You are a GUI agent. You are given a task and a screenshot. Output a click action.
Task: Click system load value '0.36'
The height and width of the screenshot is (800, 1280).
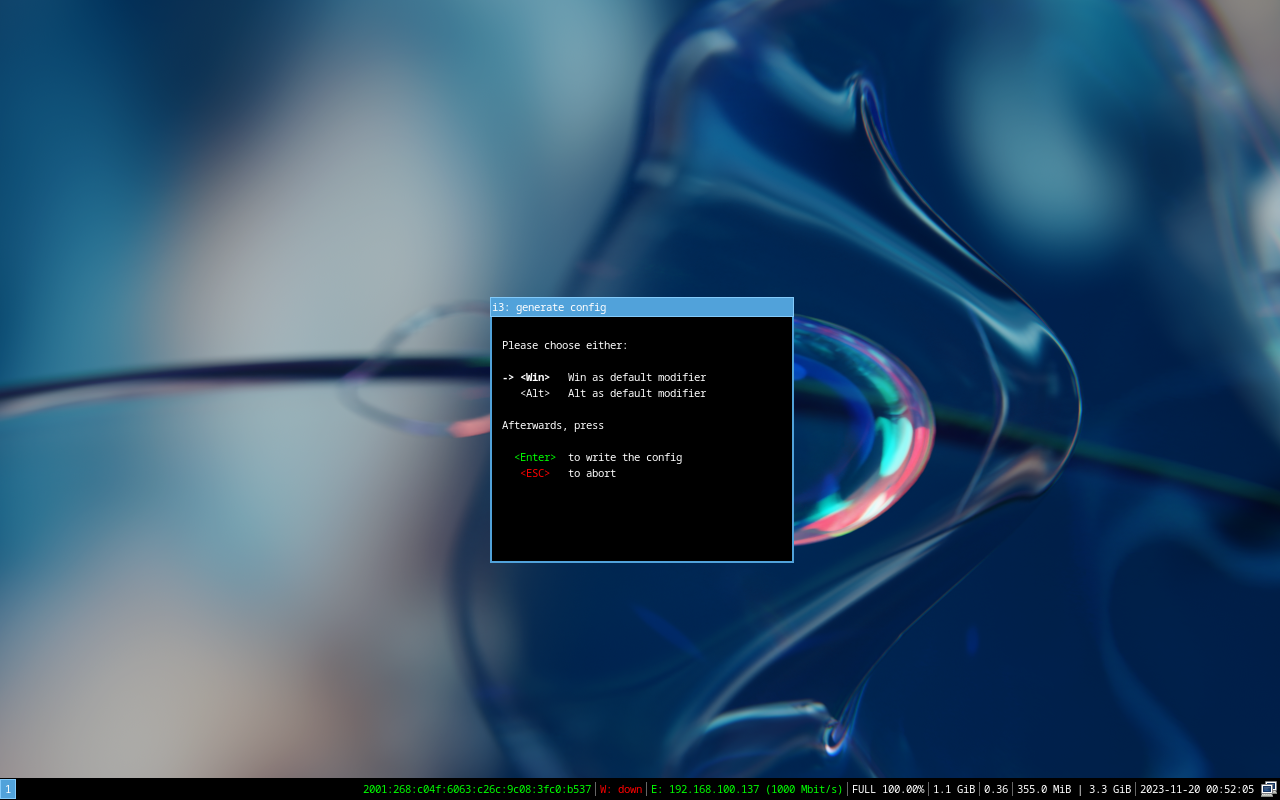(996, 789)
